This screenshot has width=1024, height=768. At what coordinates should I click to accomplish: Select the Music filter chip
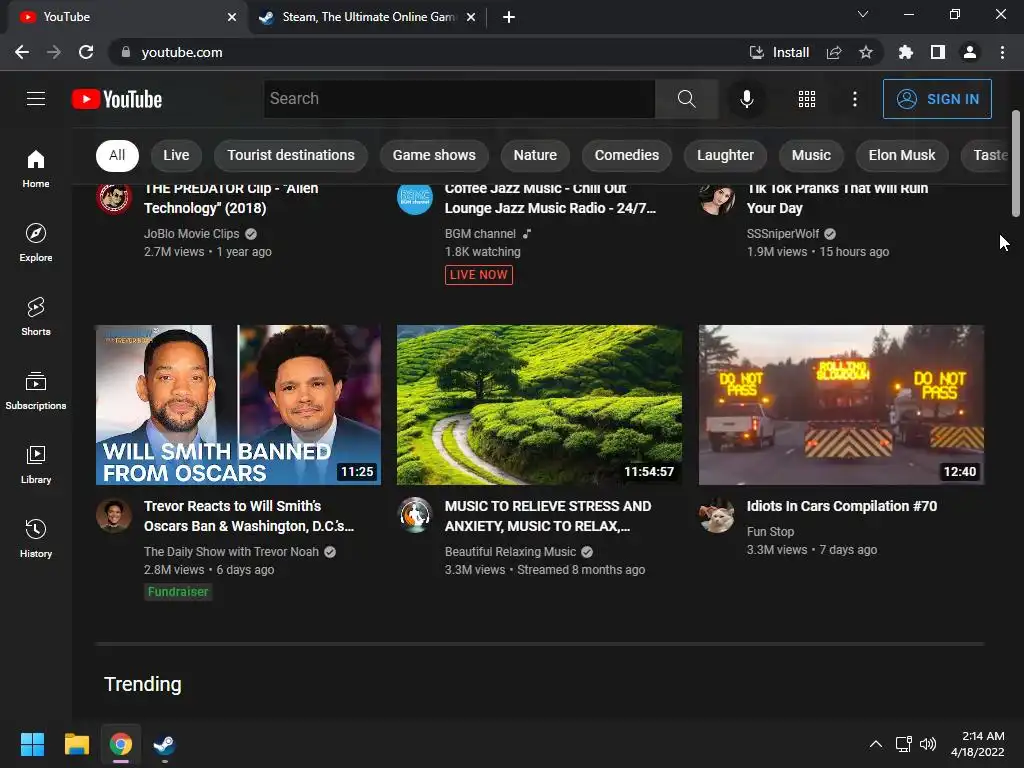(811, 155)
